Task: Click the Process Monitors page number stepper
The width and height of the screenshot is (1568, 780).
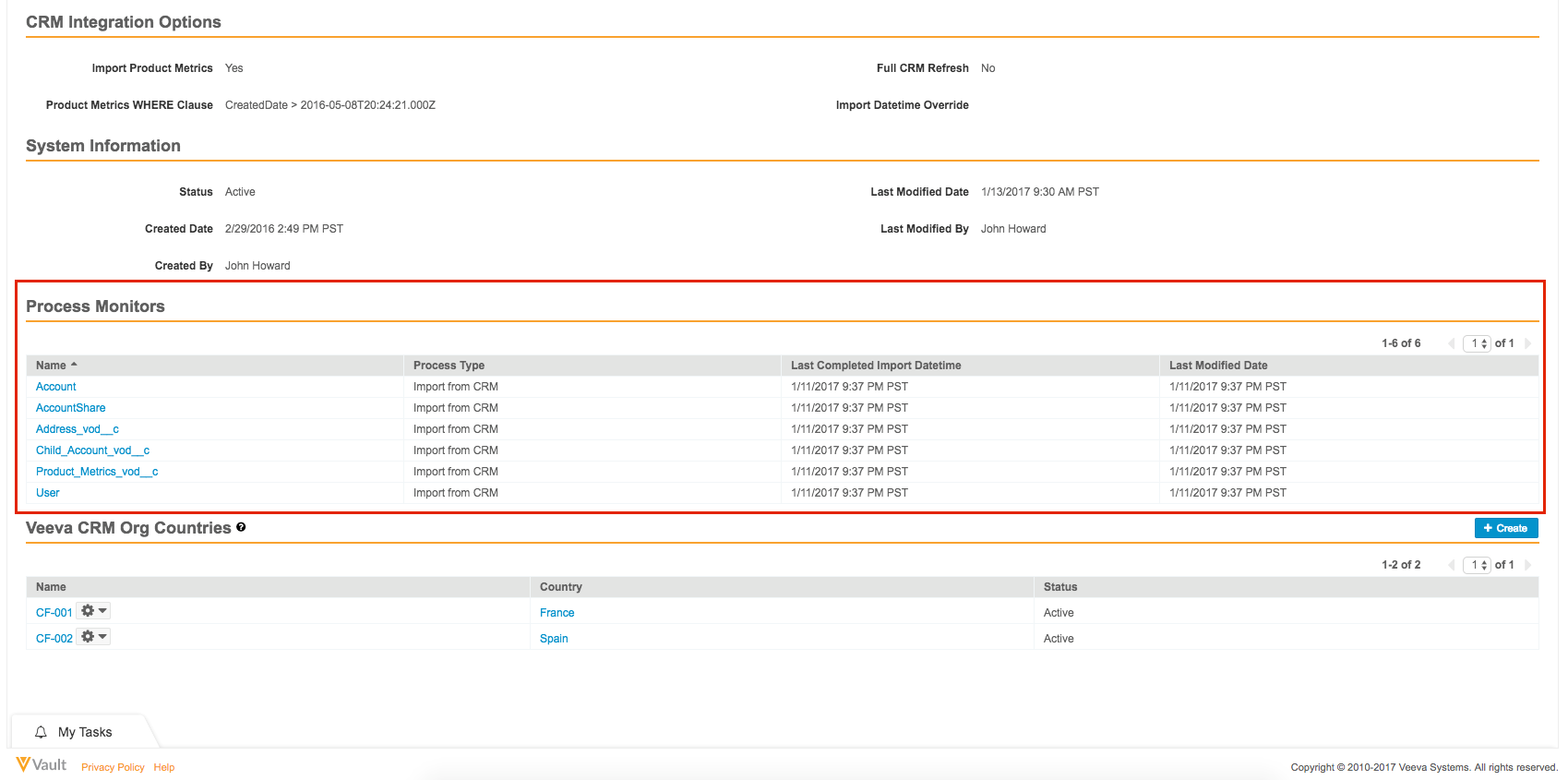Action: [x=1478, y=343]
